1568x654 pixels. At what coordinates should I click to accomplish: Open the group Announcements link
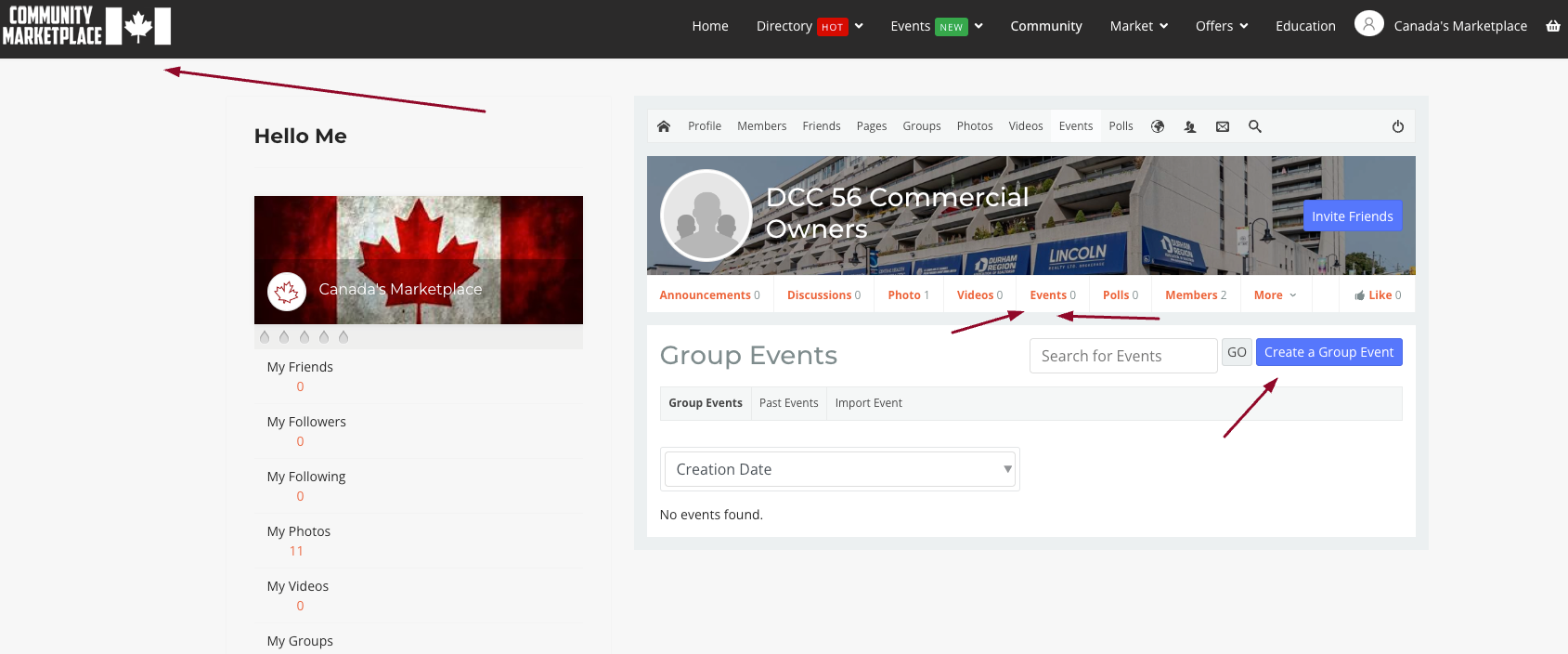[709, 295]
